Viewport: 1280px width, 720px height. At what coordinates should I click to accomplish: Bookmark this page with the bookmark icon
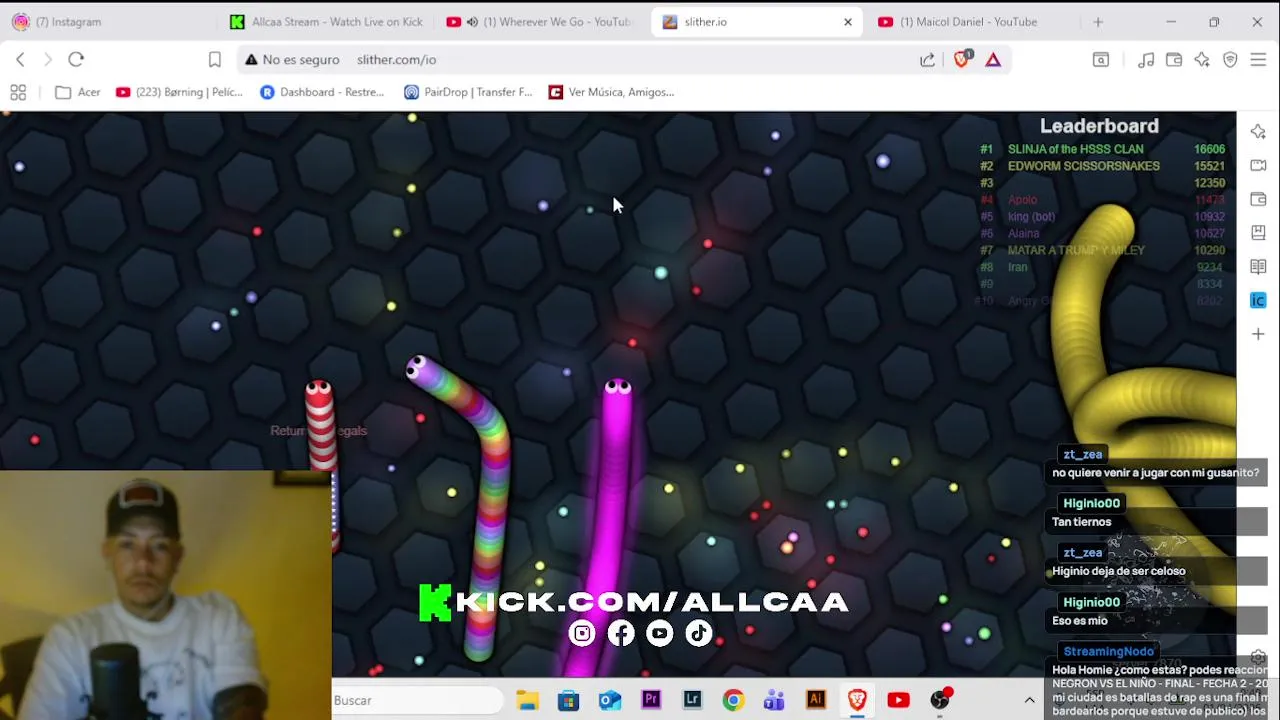(214, 60)
